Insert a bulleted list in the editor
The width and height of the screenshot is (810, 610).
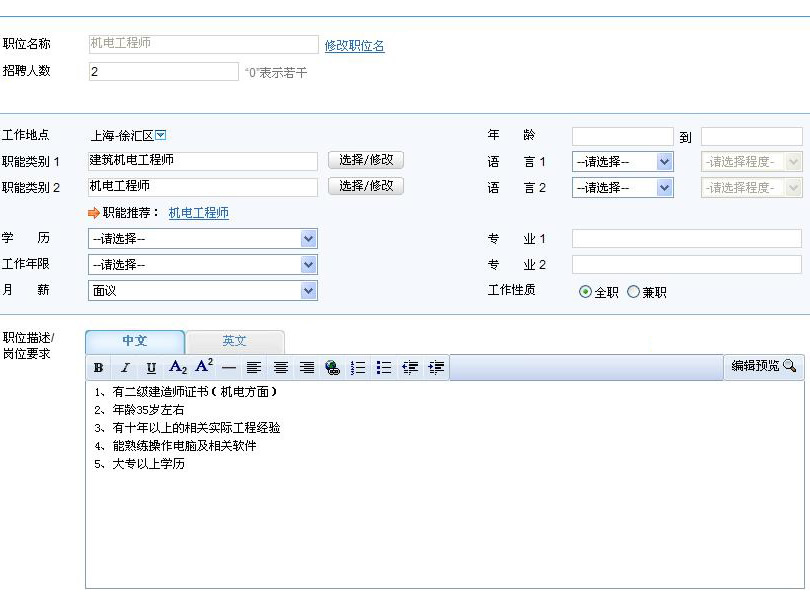tap(384, 368)
